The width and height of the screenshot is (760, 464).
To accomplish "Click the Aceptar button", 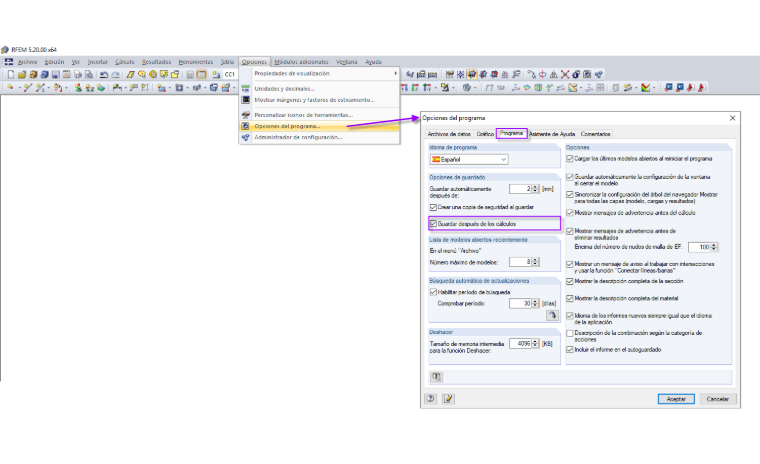I will (x=676, y=399).
